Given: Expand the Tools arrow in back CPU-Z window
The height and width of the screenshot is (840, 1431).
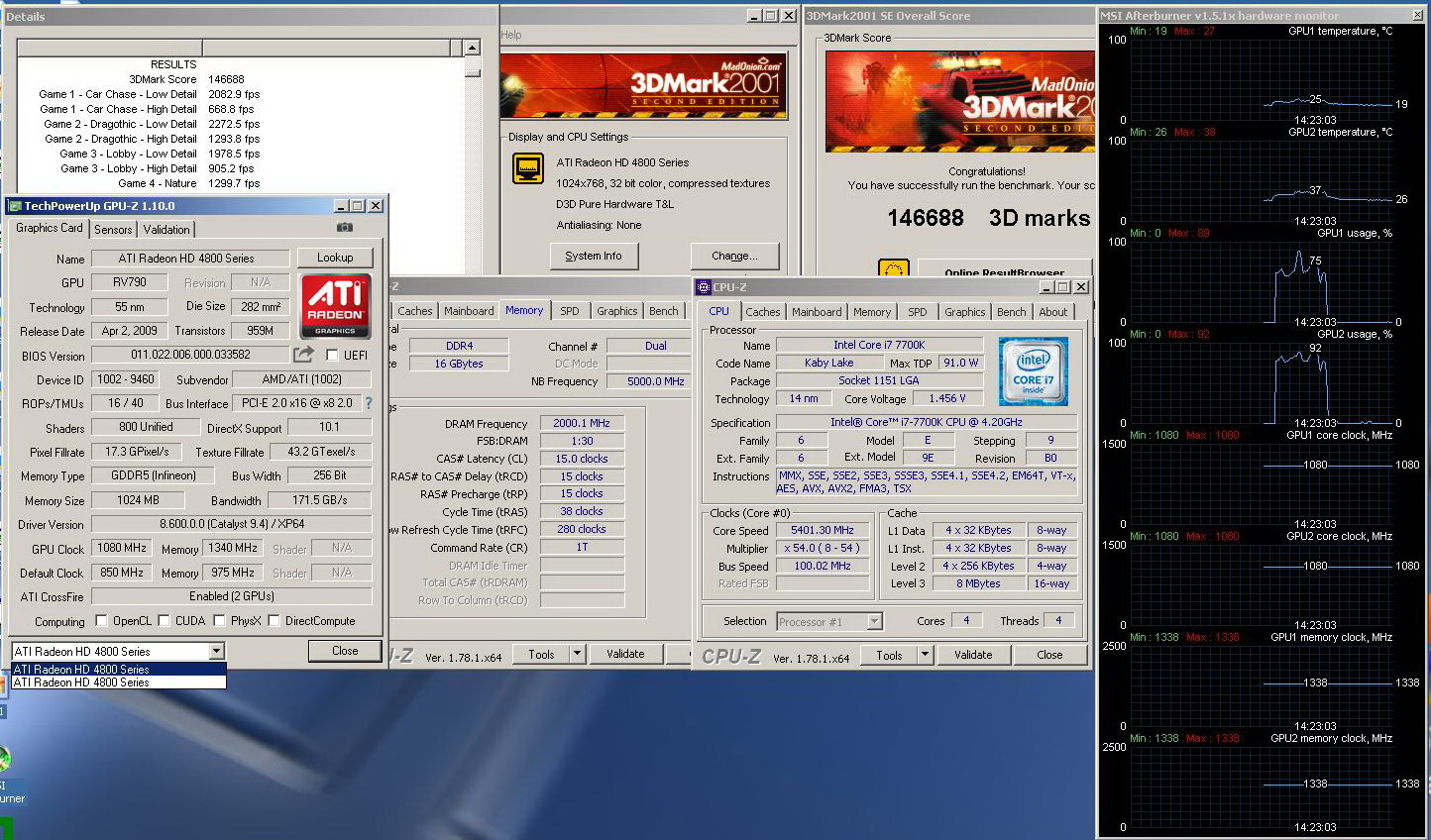Looking at the screenshot, I should [x=577, y=654].
